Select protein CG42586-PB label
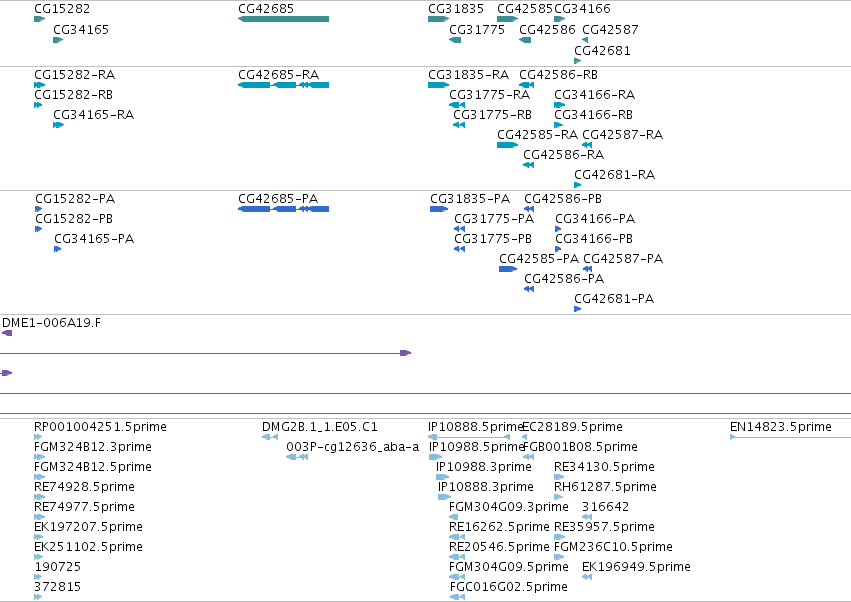 tap(563, 199)
